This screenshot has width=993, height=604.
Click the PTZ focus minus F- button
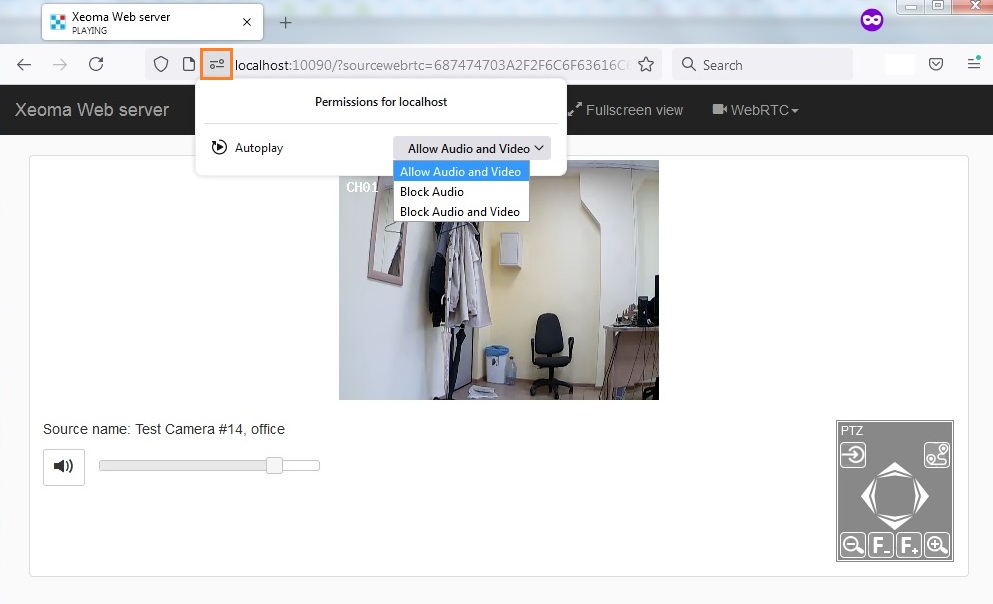coord(881,545)
